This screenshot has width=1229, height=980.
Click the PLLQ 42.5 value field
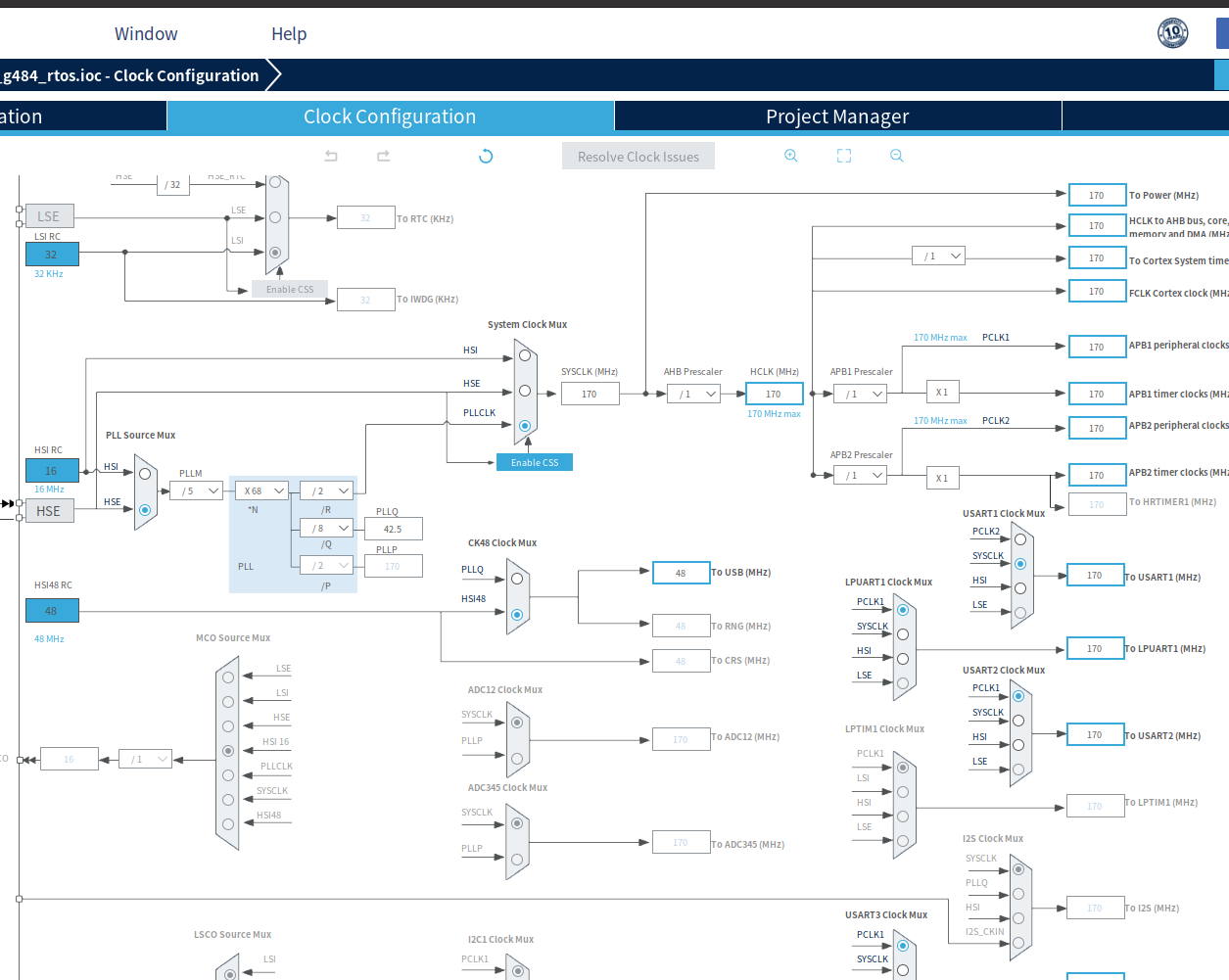tap(393, 529)
